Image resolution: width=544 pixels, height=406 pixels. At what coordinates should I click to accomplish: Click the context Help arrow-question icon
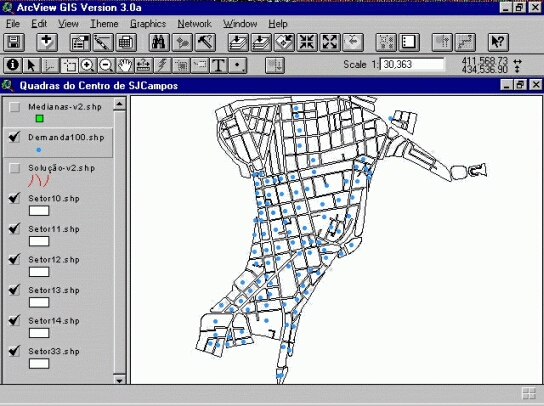[498, 42]
